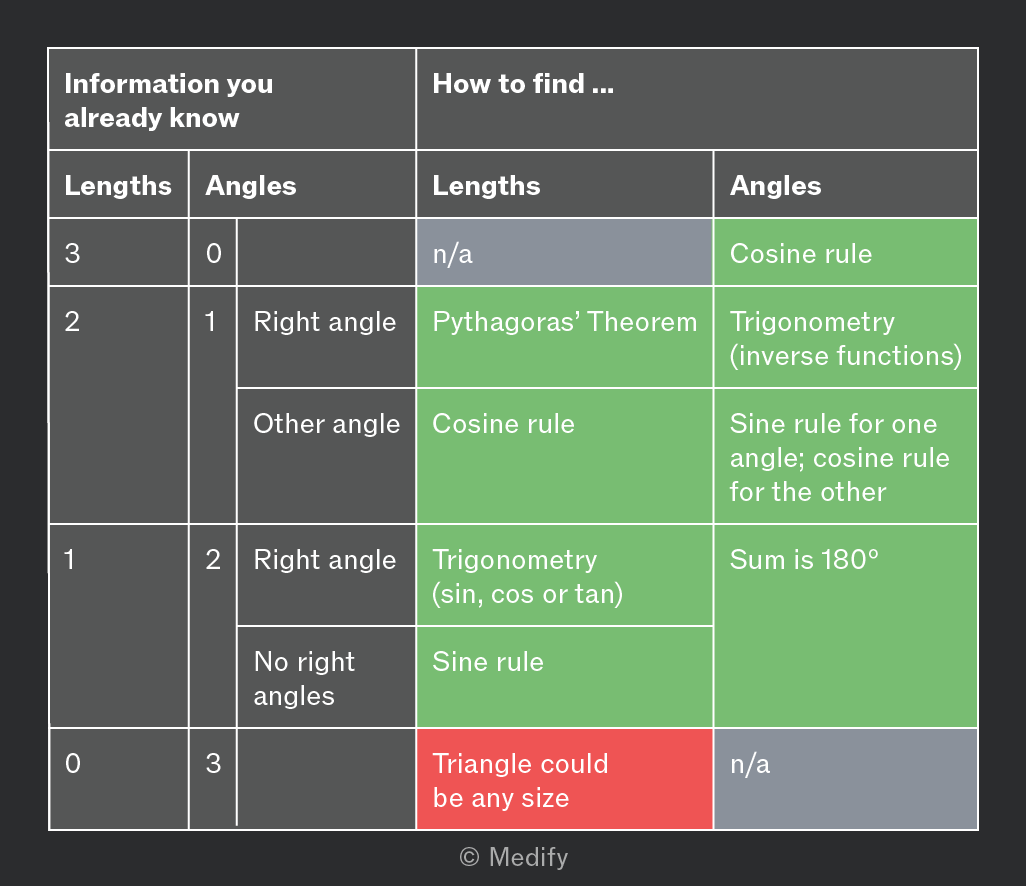The height and width of the screenshot is (886, 1026).
Task: Click the 'Other angle' label cell
Action: 327,456
